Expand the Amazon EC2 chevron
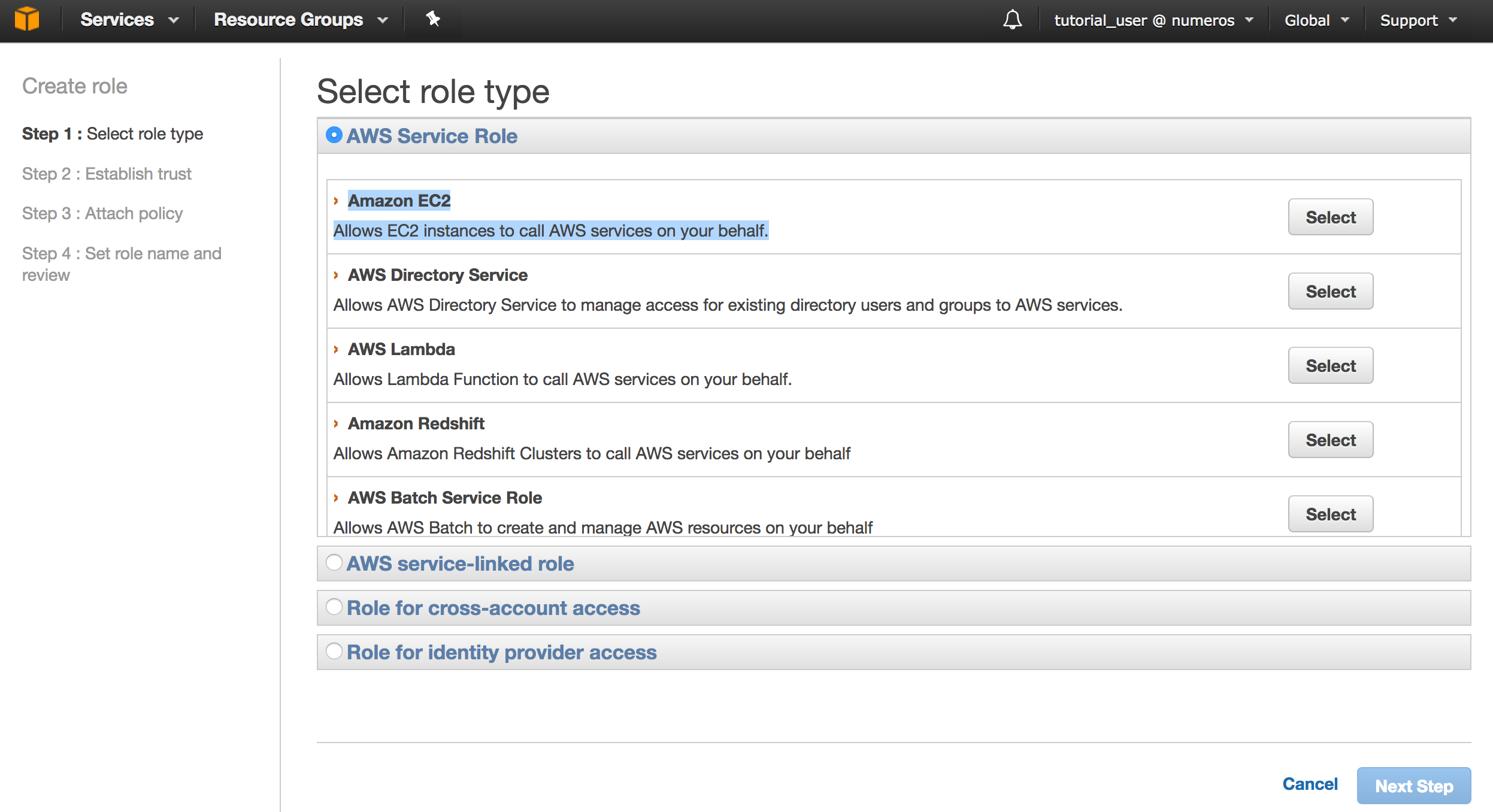The width and height of the screenshot is (1493, 812). (336, 201)
